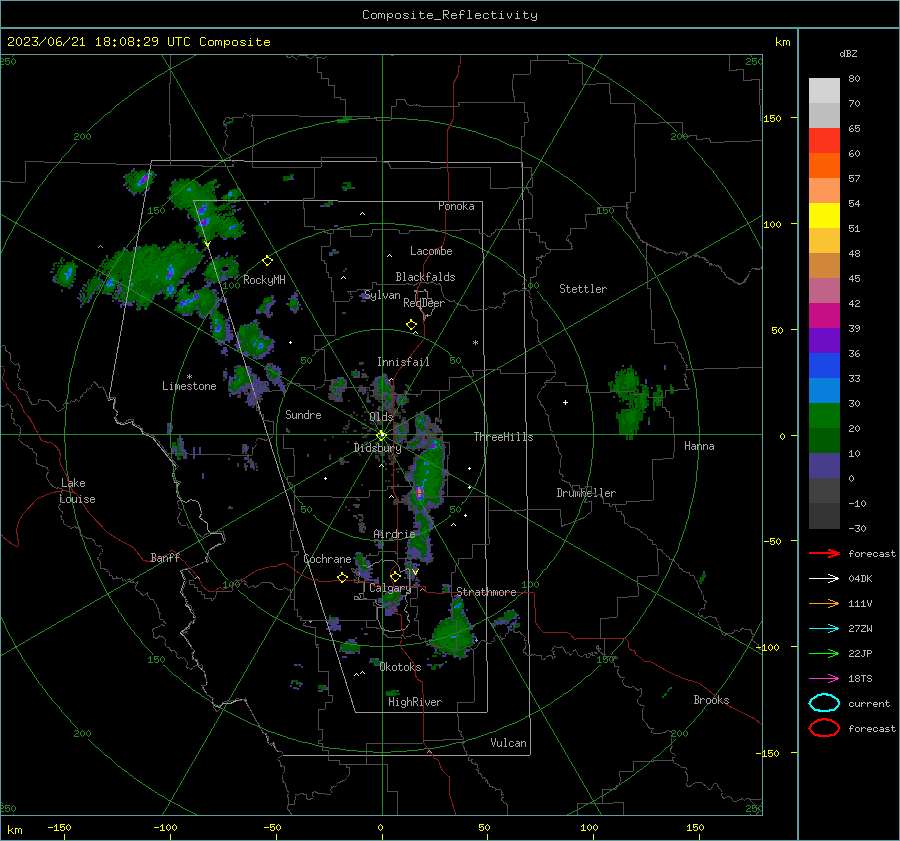900x841 pixels.
Task: Click the magenta 18TS arrow legend icon
Action: [824, 679]
